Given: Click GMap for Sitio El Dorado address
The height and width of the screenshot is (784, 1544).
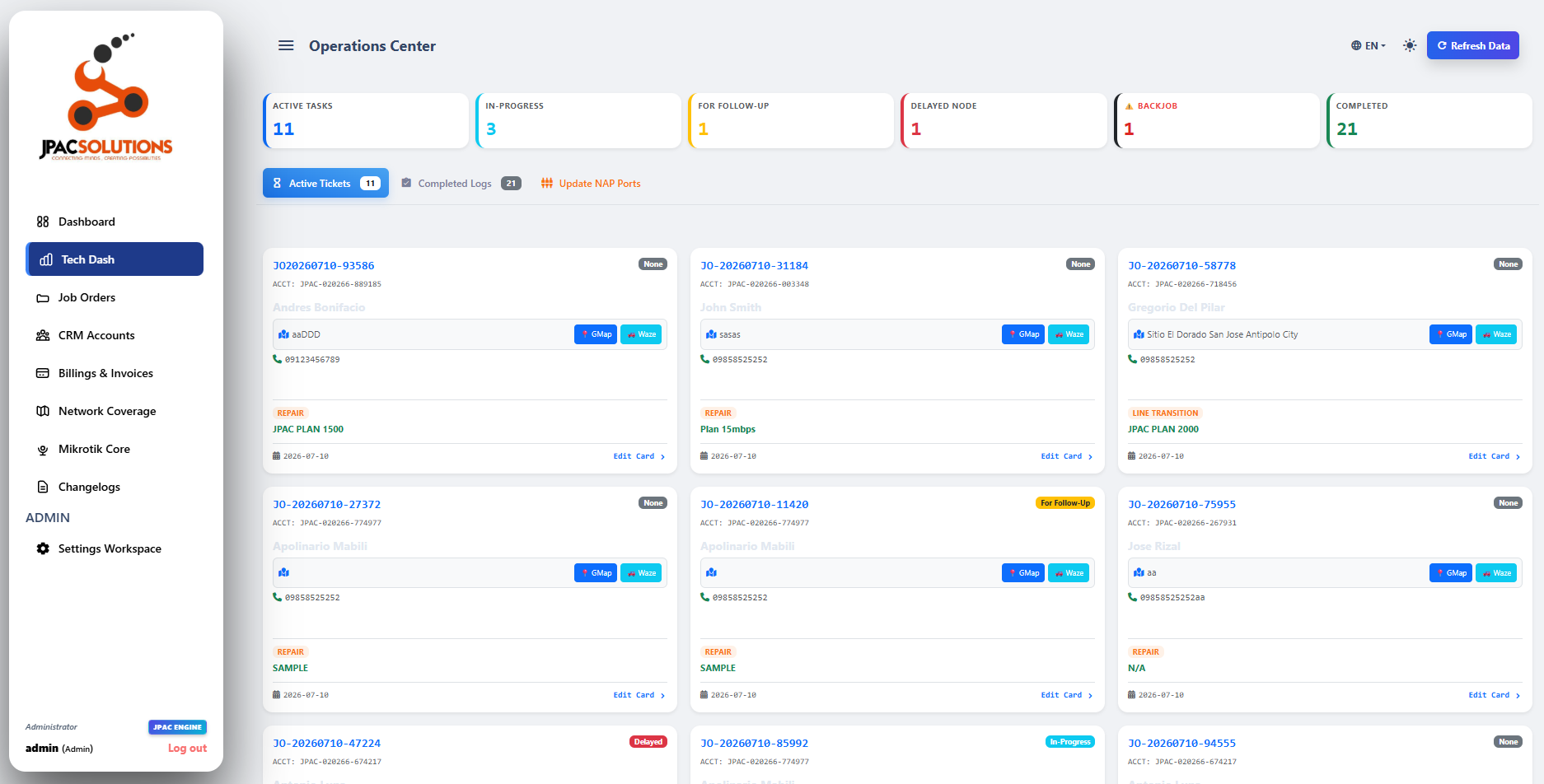Looking at the screenshot, I should pyautogui.click(x=1451, y=334).
